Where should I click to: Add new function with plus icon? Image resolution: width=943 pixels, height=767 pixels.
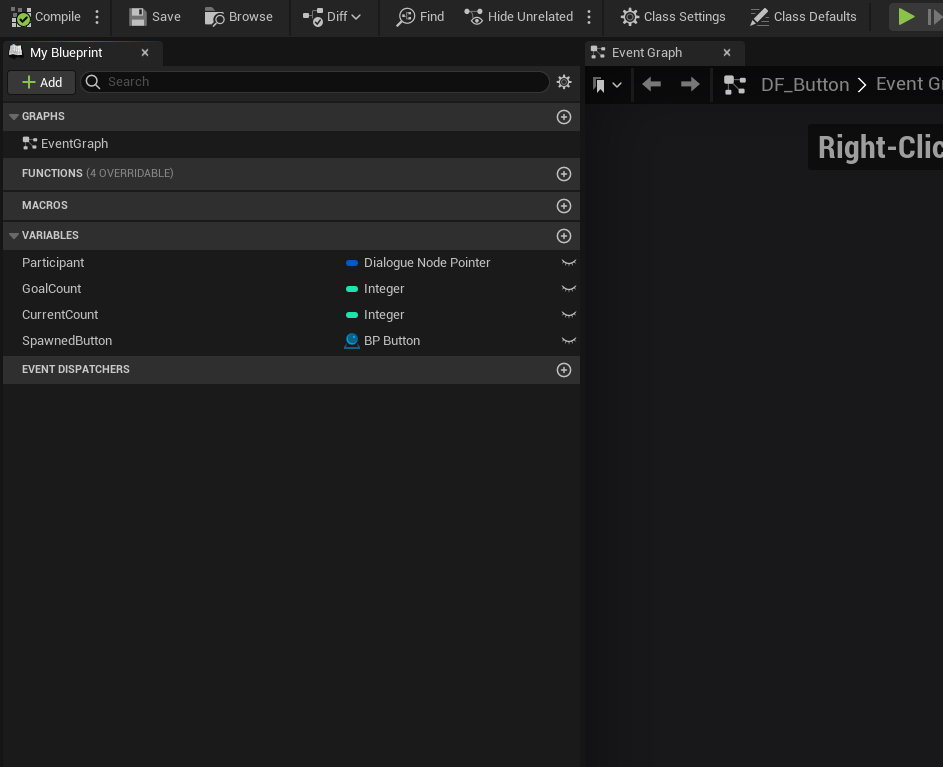tap(564, 174)
